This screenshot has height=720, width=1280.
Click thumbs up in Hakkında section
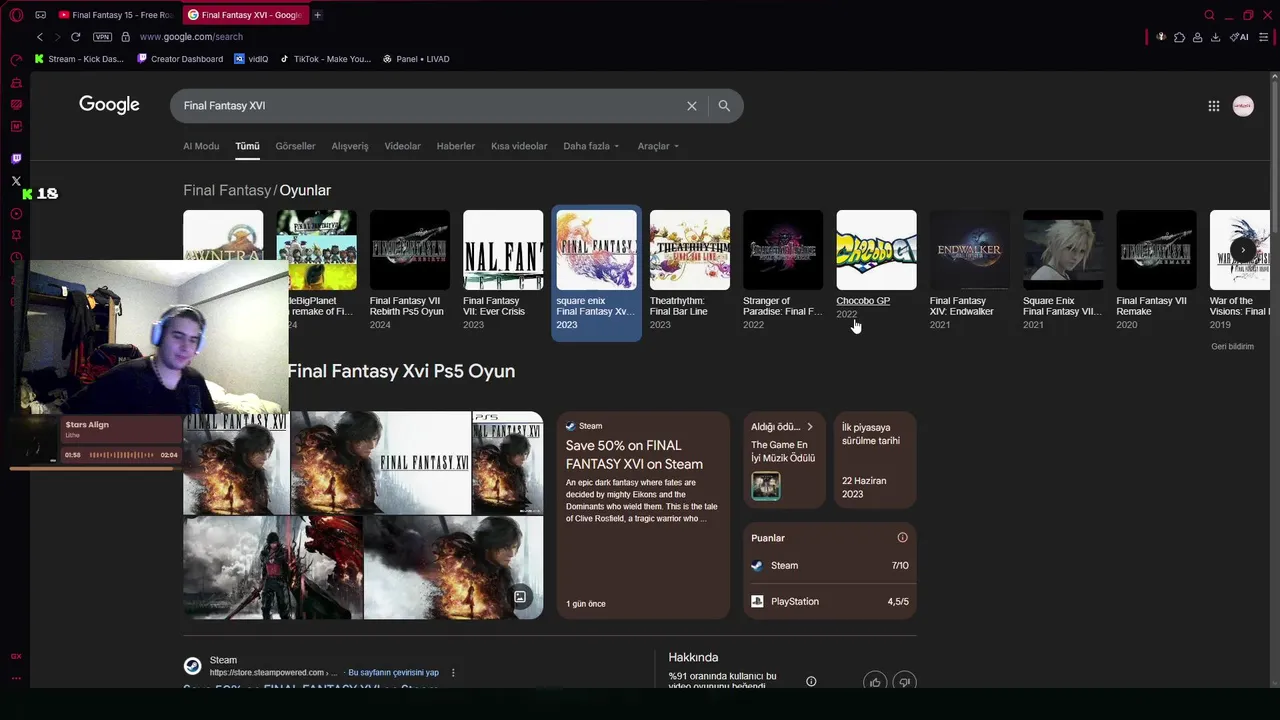[875, 682]
